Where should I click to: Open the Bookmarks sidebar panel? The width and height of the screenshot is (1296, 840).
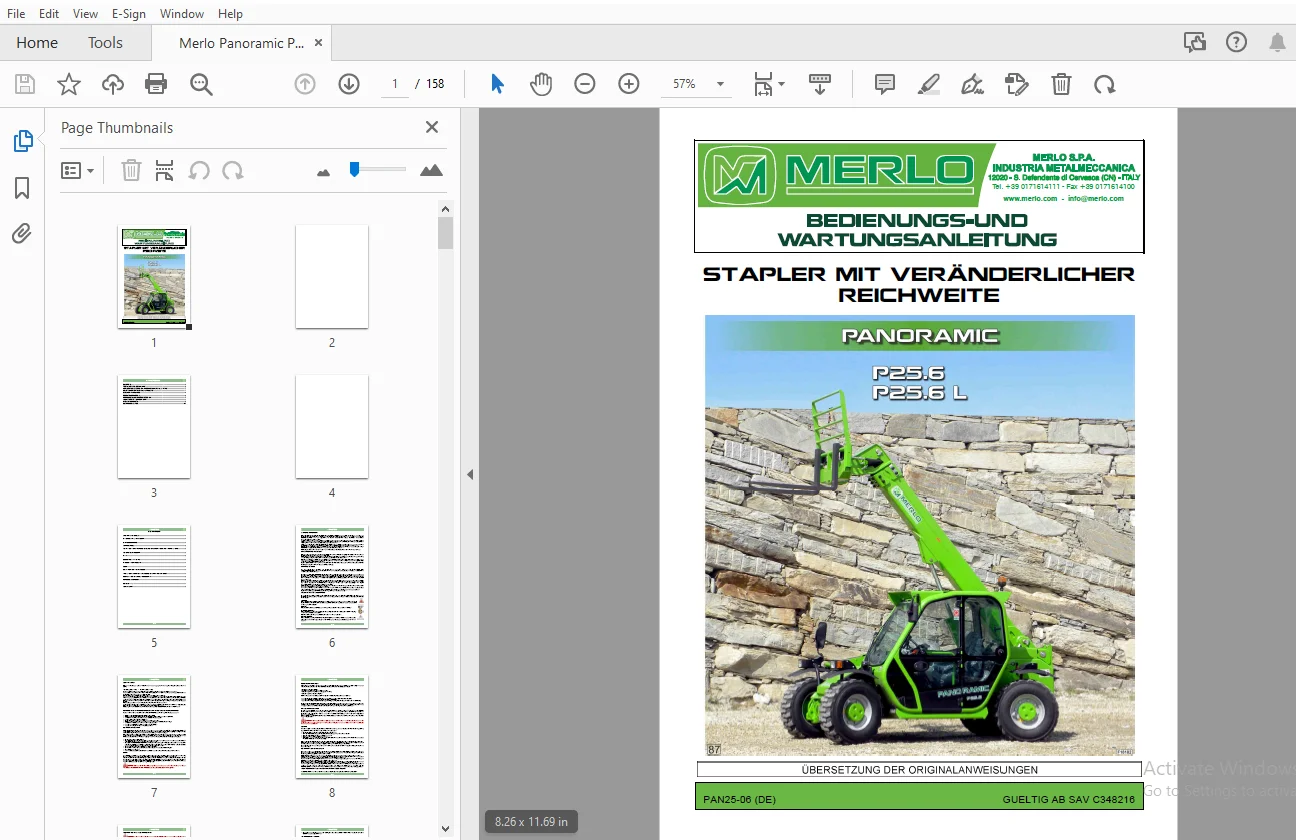coord(22,188)
